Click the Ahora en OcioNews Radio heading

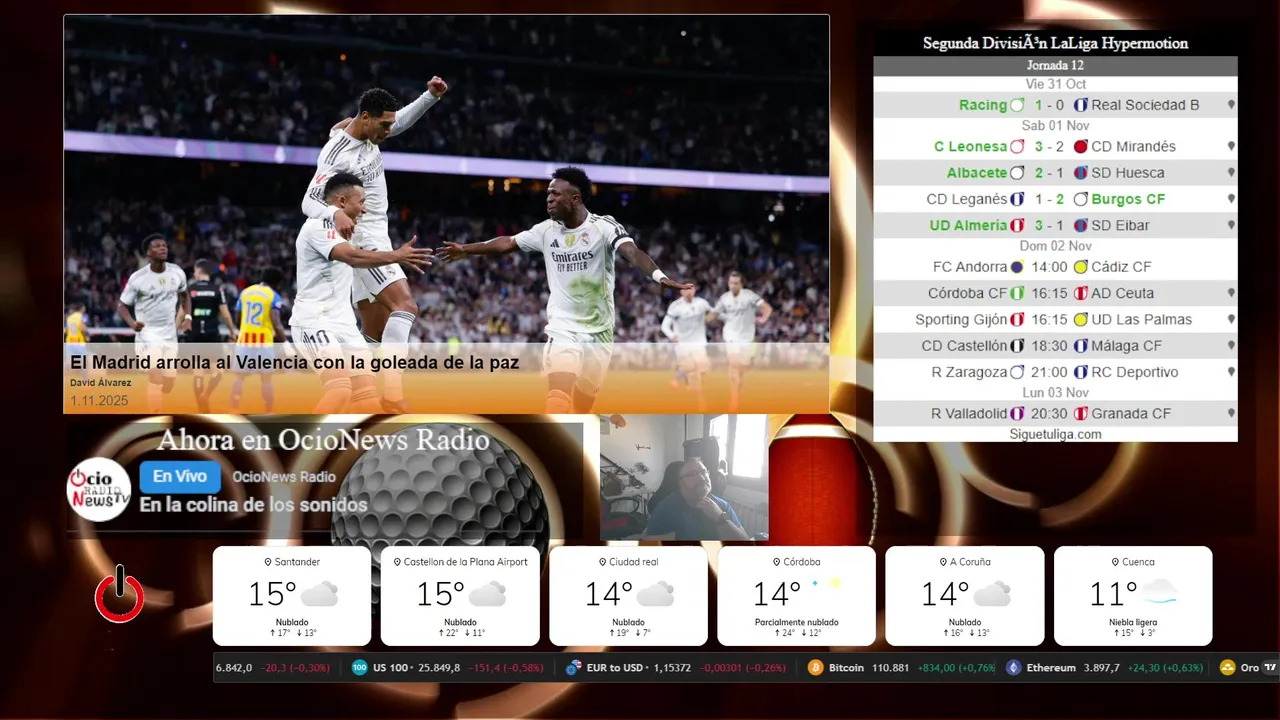324,440
